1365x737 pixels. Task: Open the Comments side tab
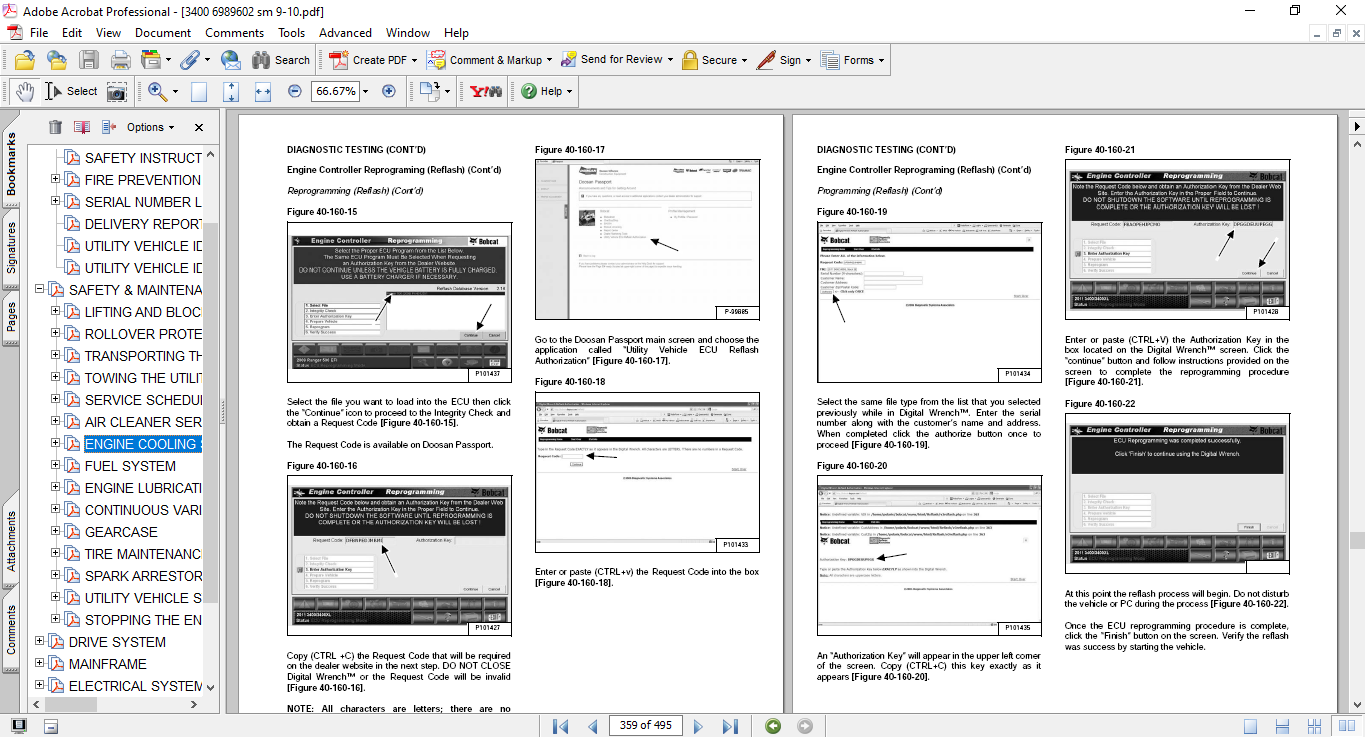click(11, 630)
